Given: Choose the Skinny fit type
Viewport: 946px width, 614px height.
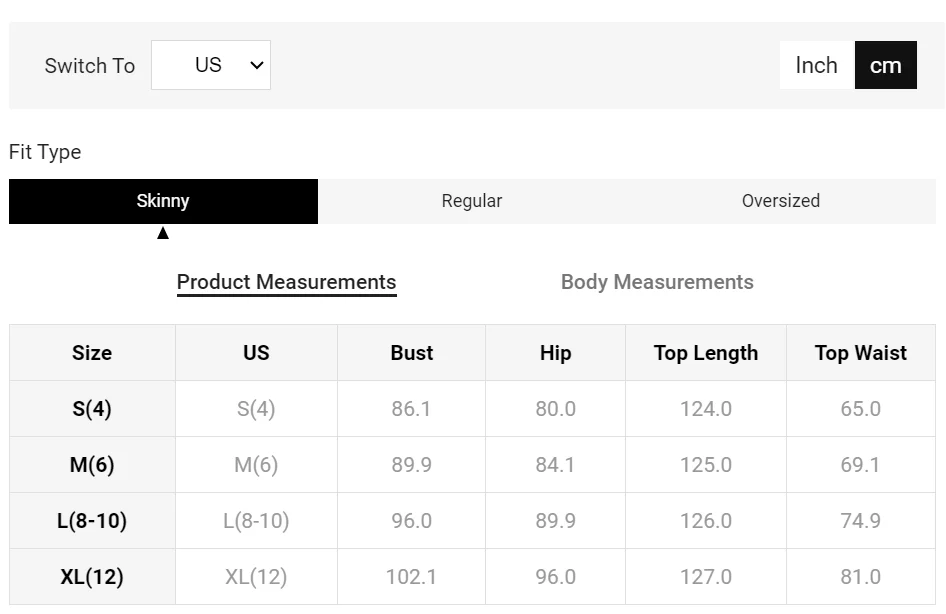Looking at the screenshot, I should (x=163, y=201).
